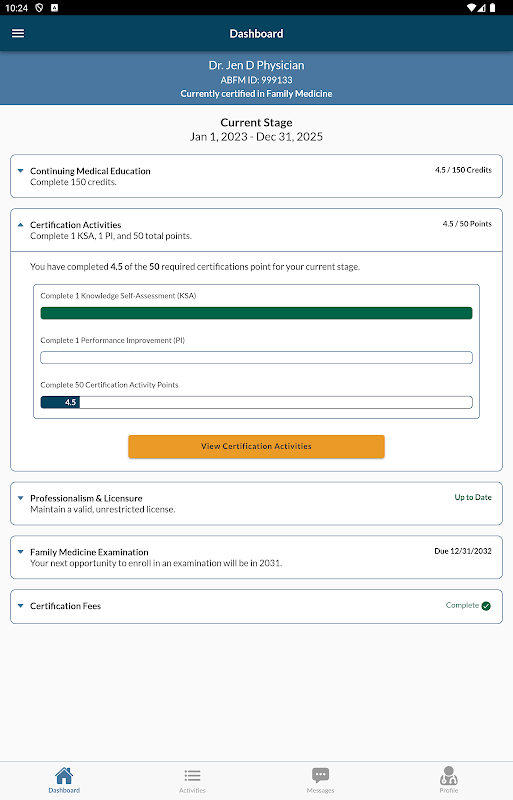
Task: Expand Professionalism & Licensure section arrow
Action: click(x=20, y=498)
